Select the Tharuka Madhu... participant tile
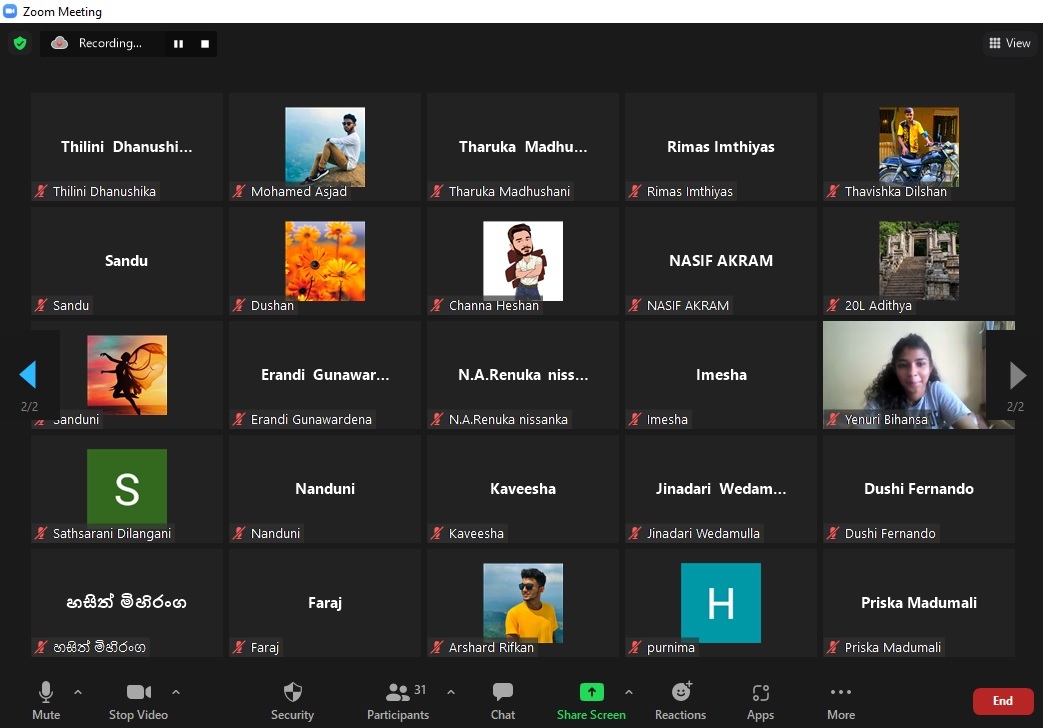 coord(523,146)
